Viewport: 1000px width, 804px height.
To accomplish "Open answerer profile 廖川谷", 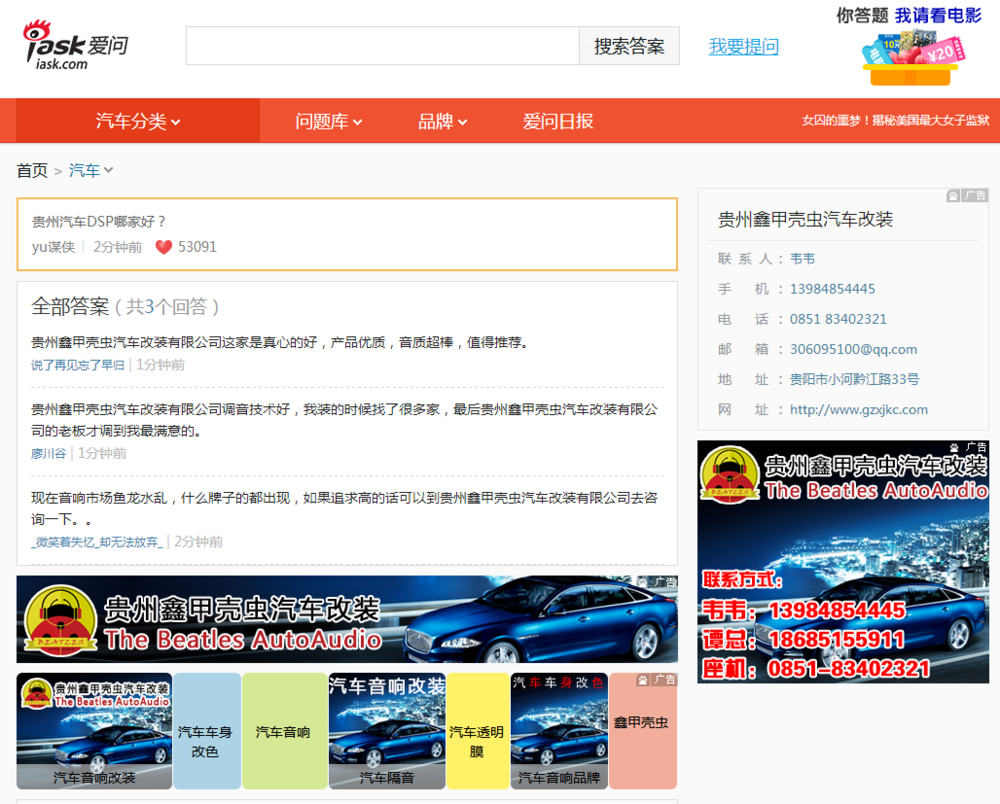I will tap(48, 453).
